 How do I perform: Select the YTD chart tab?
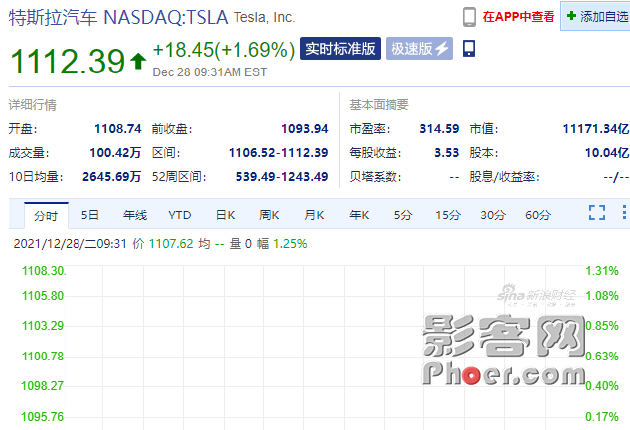click(x=180, y=215)
